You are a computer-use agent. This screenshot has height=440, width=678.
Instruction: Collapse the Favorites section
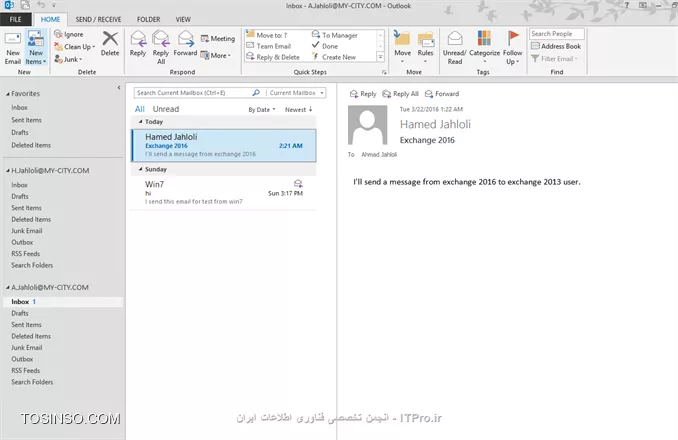[8, 94]
